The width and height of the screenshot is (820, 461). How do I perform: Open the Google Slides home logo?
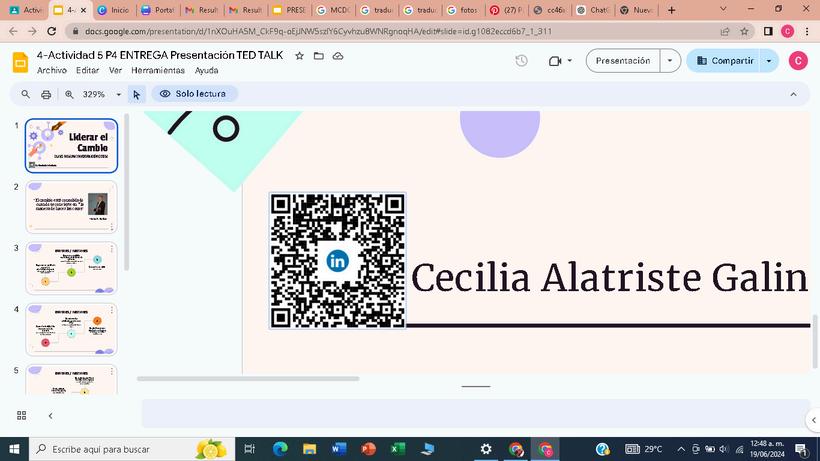[20, 62]
